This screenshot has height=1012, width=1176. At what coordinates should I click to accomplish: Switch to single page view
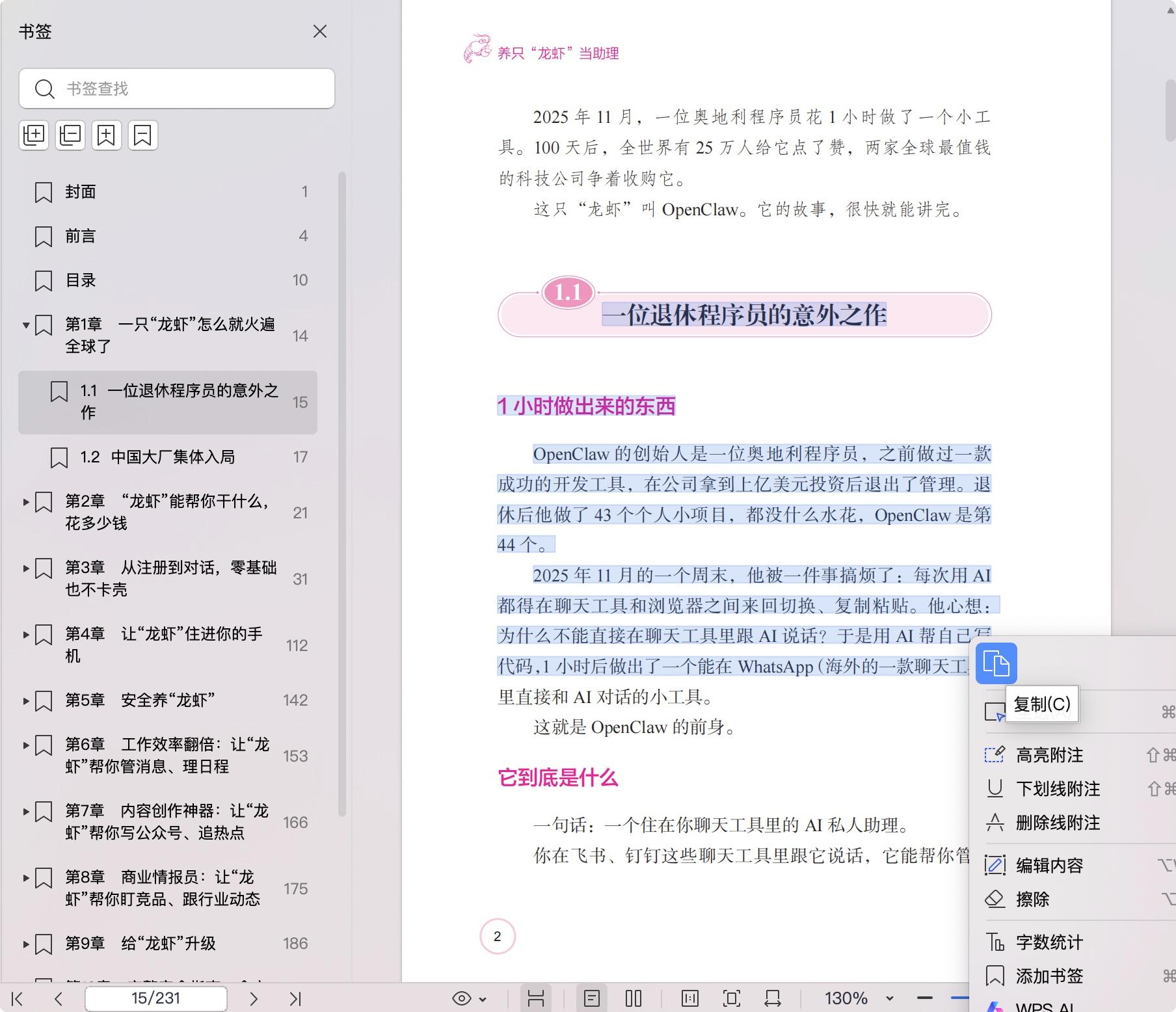pyautogui.click(x=592, y=998)
